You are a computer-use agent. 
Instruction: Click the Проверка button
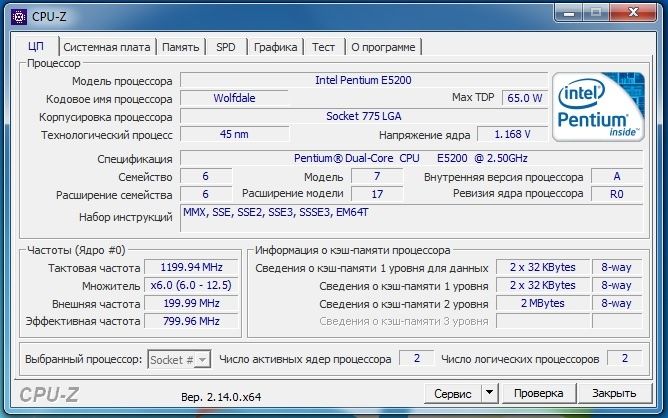538,393
